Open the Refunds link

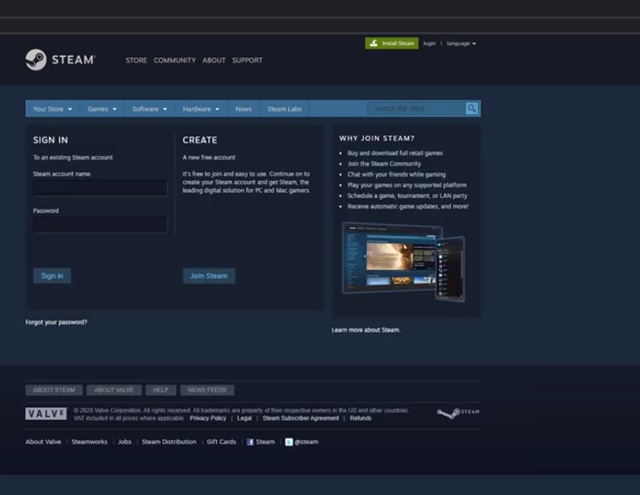pos(361,418)
